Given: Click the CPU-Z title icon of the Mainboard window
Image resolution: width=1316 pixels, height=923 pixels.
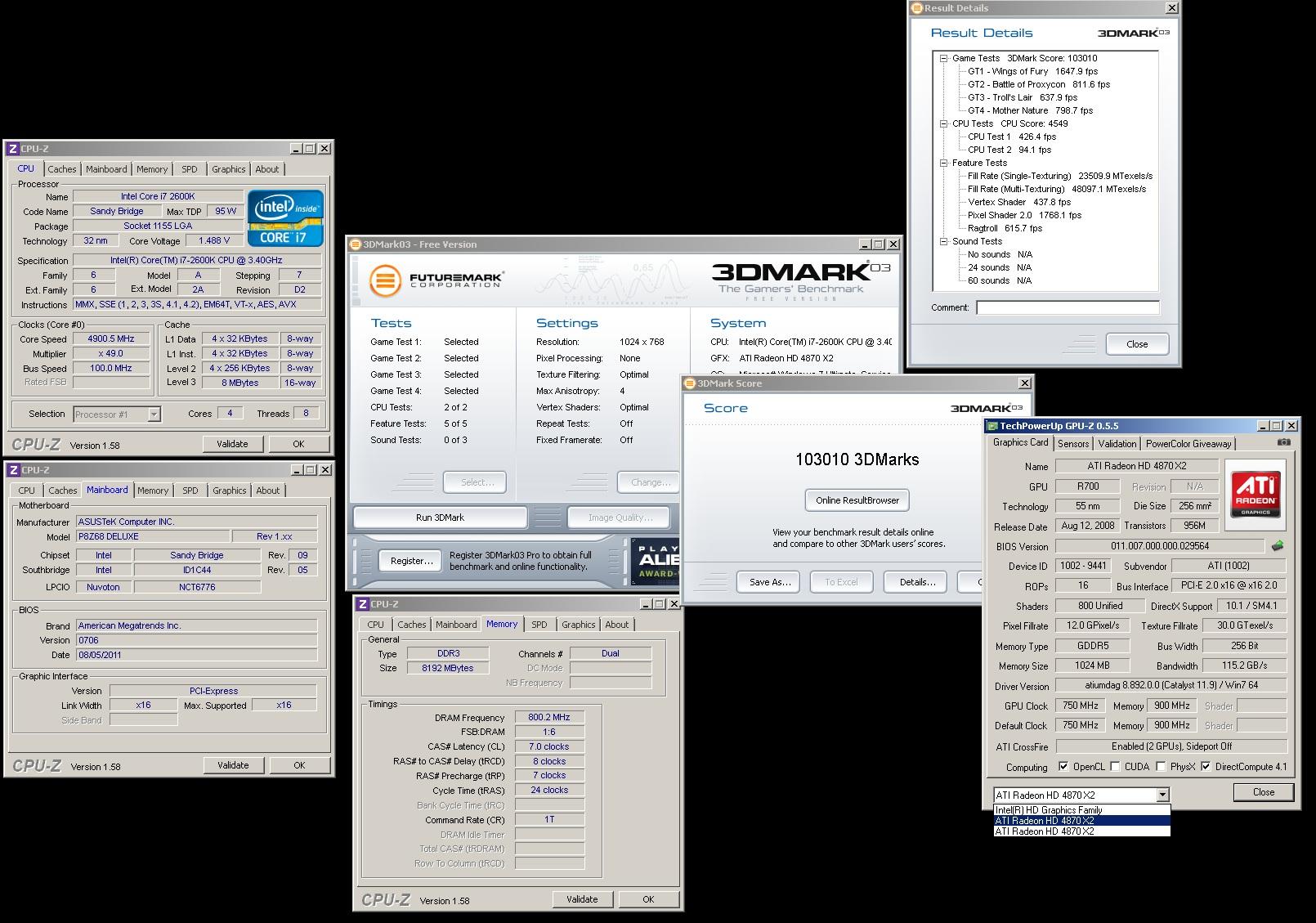Looking at the screenshot, I should coord(13,470).
